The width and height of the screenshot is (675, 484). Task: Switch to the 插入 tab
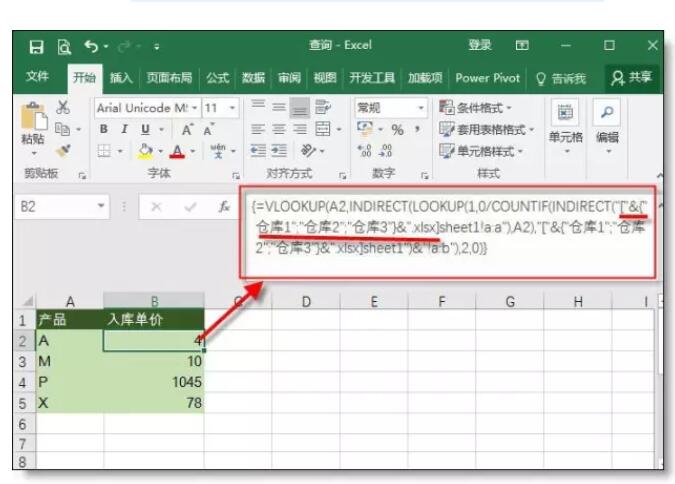pyautogui.click(x=121, y=78)
